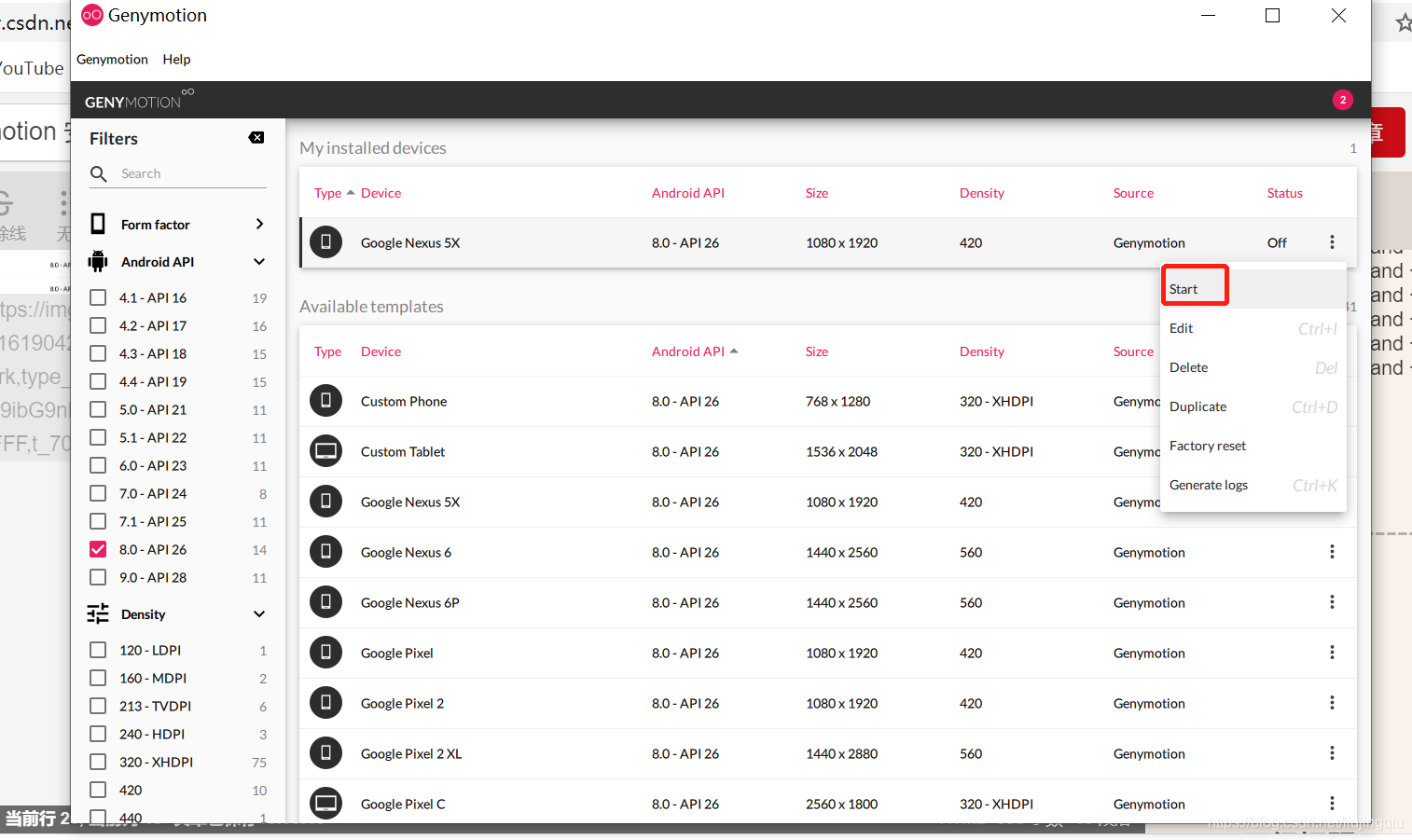Sort installed devices by Type column
This screenshot has width=1412, height=840.
point(327,193)
